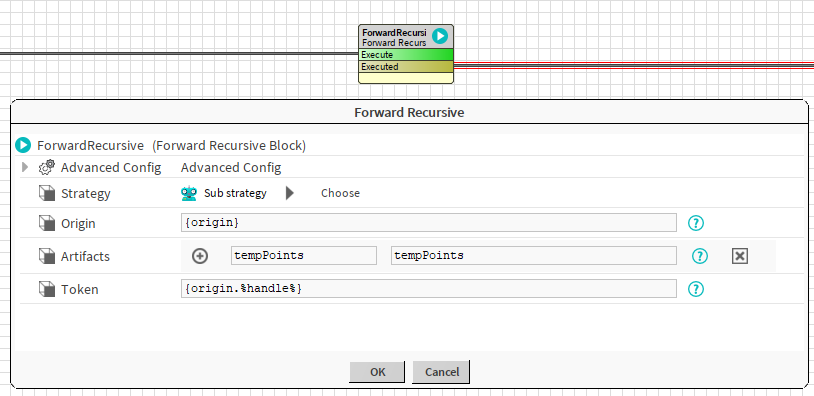Focus the Token input field
This screenshot has height=396, width=814.
point(429,289)
